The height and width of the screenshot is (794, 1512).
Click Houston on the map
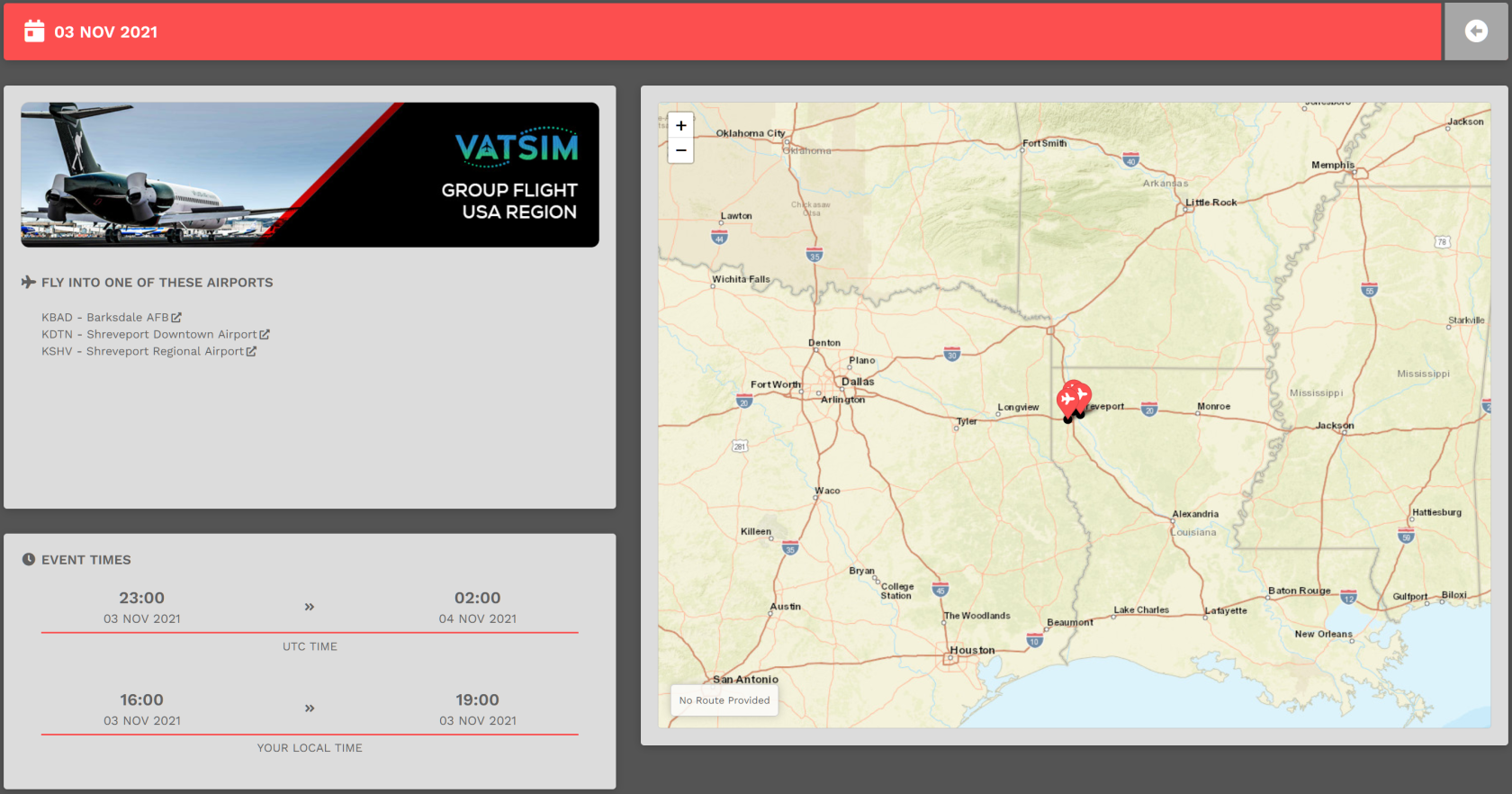pos(973,650)
